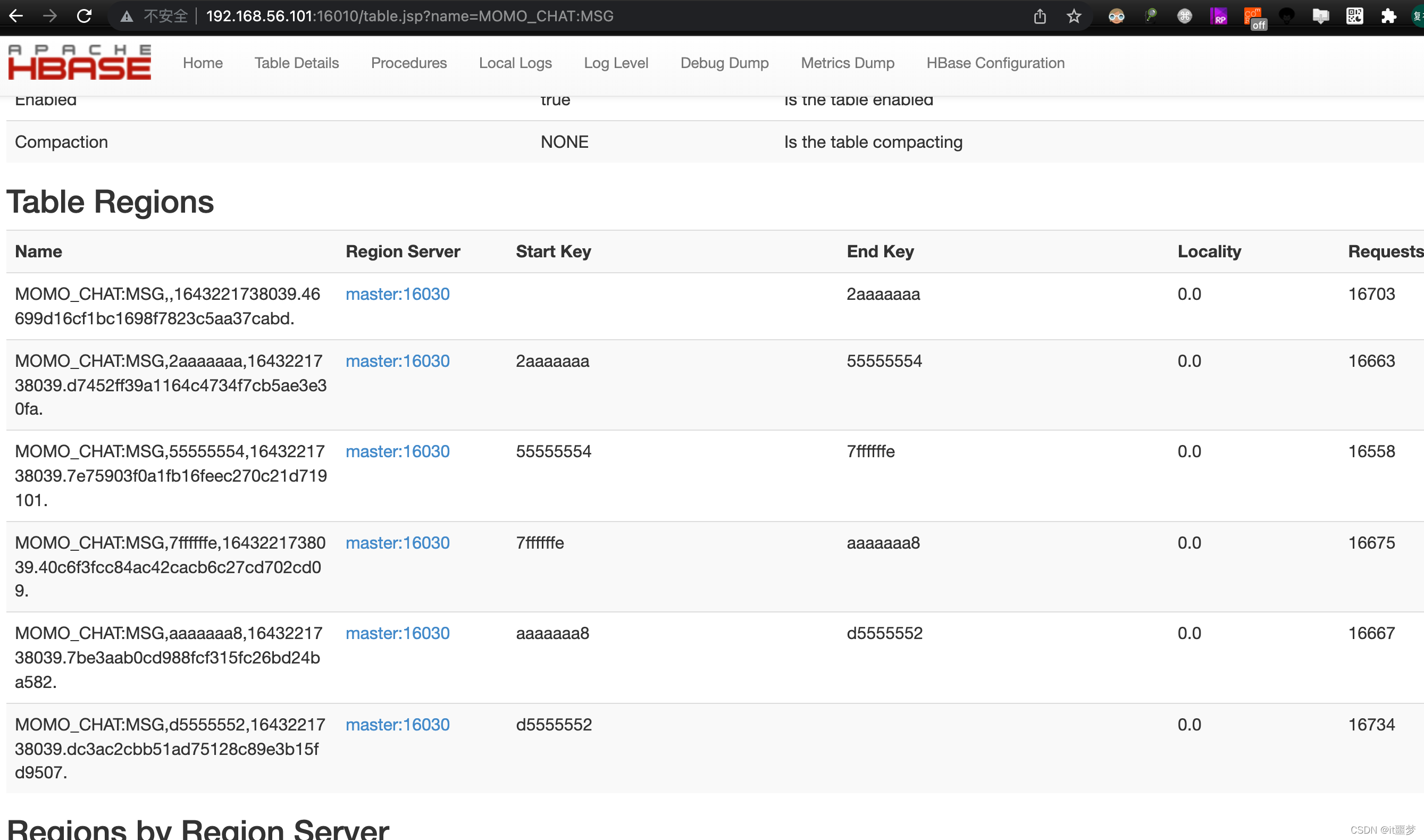Screen dimensions: 1424x840
Task: Click region name containing 40c6f3fcc84ac42
Action: [170, 567]
